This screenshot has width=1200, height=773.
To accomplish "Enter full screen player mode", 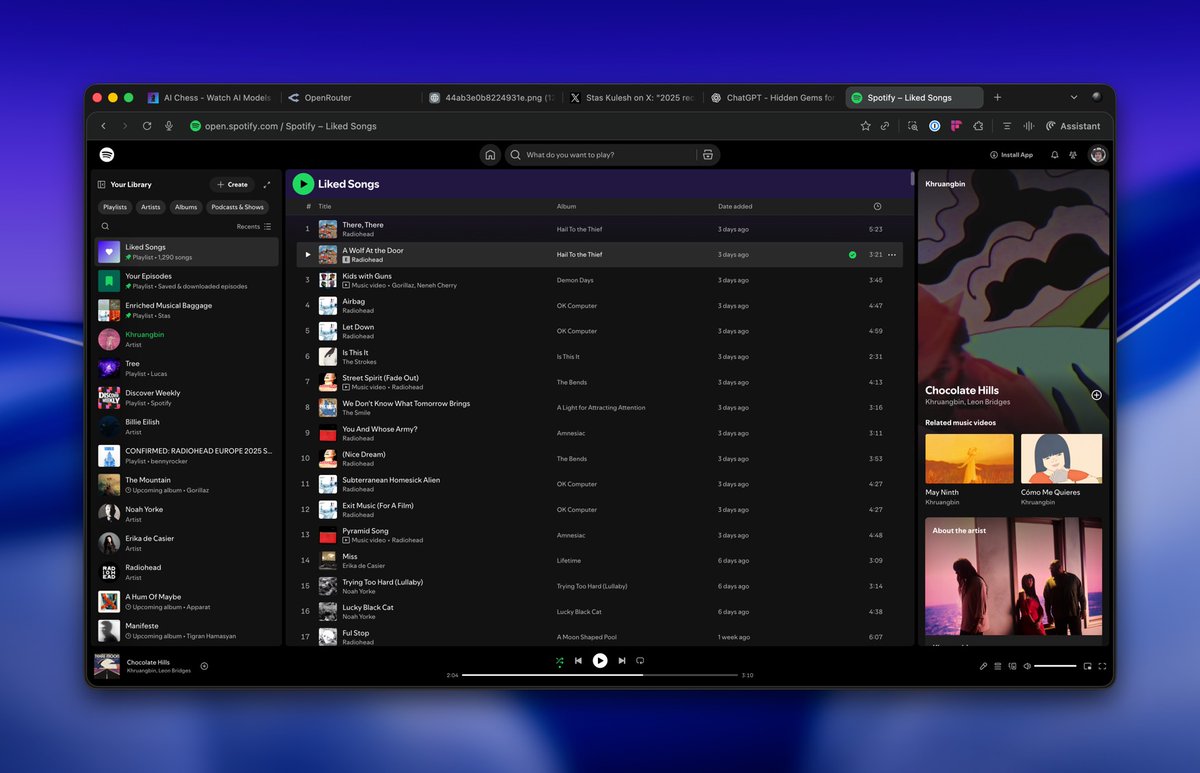I will point(1102,666).
